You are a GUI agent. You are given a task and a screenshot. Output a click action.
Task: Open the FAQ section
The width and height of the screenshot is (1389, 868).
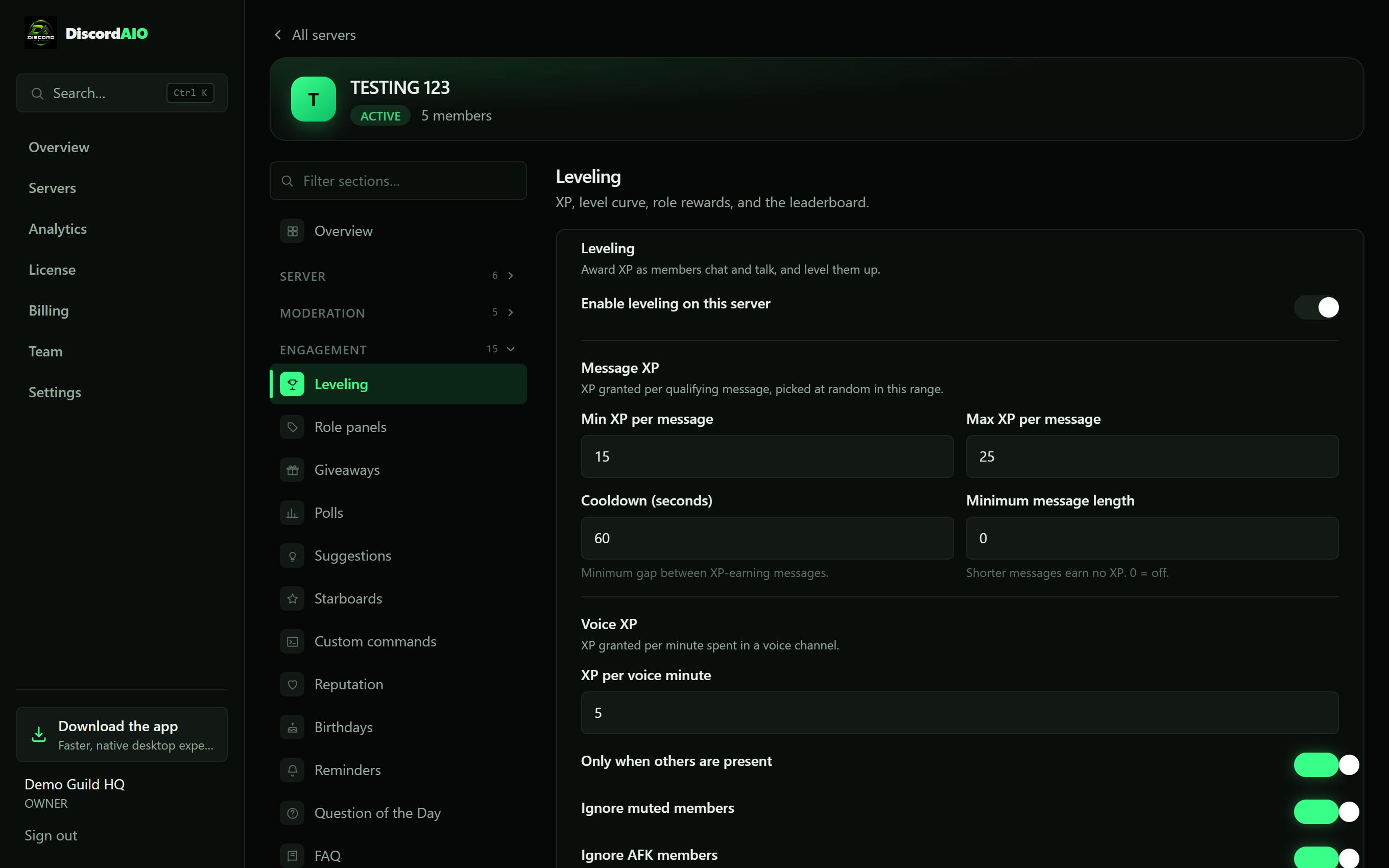point(398,855)
